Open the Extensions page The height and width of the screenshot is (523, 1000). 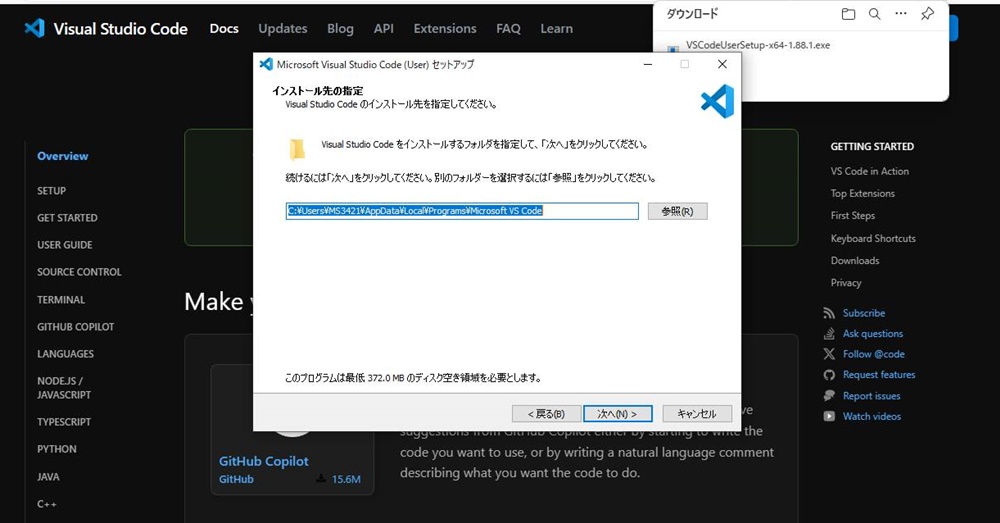[445, 29]
